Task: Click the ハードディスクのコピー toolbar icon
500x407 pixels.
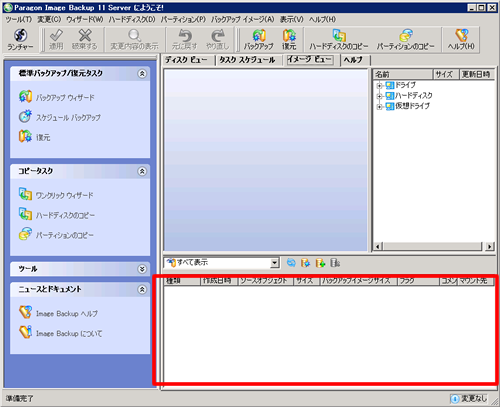Action: click(x=339, y=40)
